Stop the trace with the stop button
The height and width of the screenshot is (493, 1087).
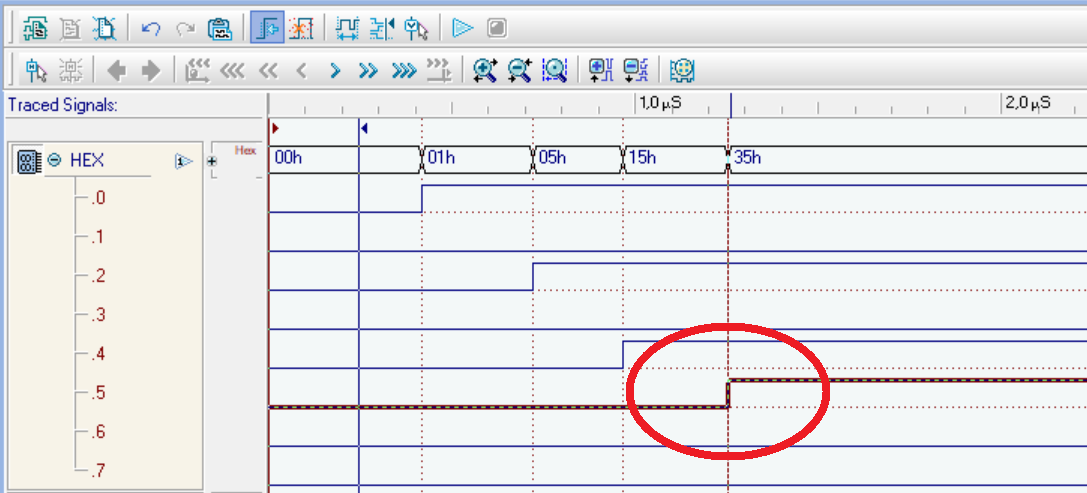tap(497, 28)
